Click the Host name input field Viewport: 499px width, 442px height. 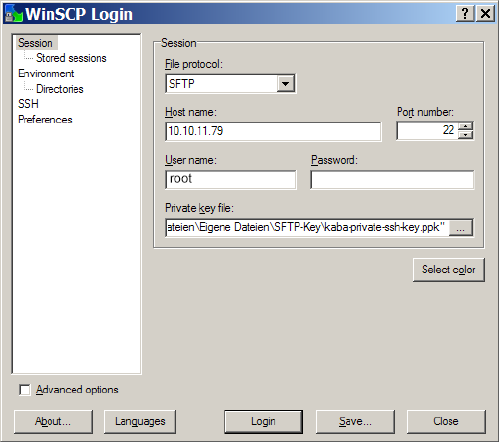coord(273,131)
